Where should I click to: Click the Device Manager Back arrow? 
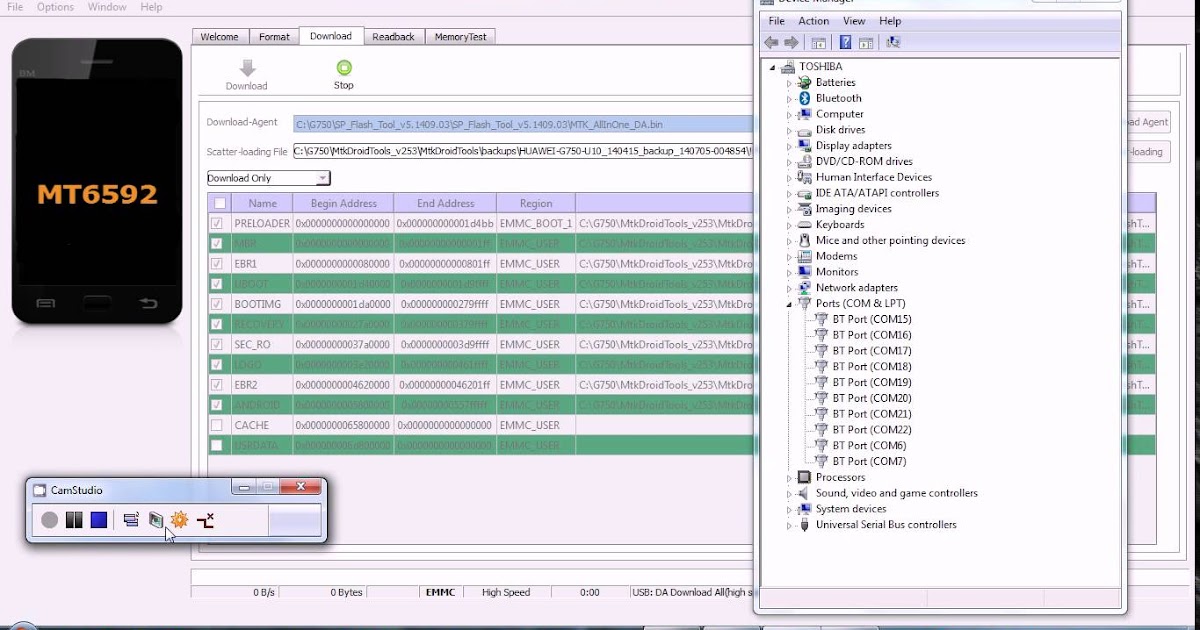(771, 42)
